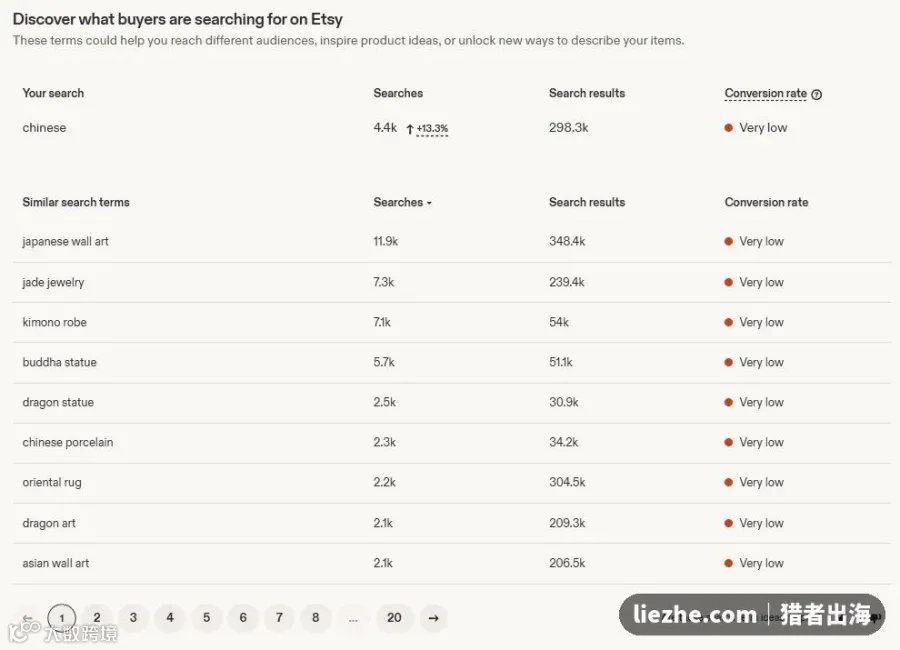Screen dimensions: 900x650
Task: Jump to page 20
Action: pyautogui.click(x=394, y=617)
